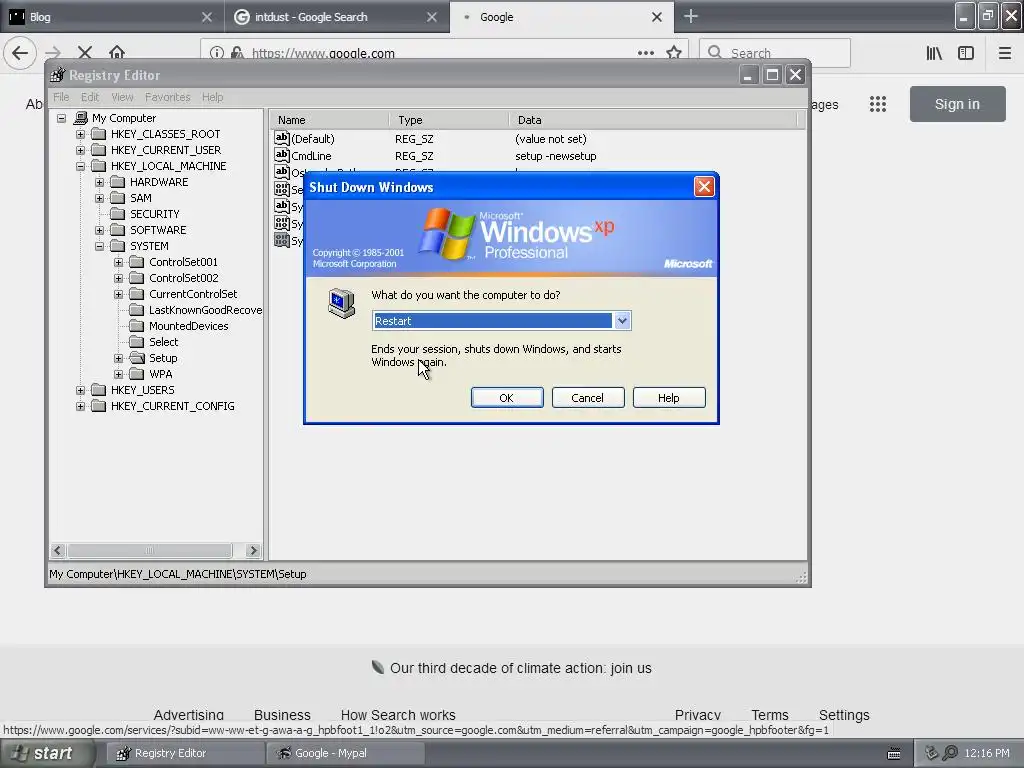Go to browser home page
The image size is (1024, 768).
(117, 53)
